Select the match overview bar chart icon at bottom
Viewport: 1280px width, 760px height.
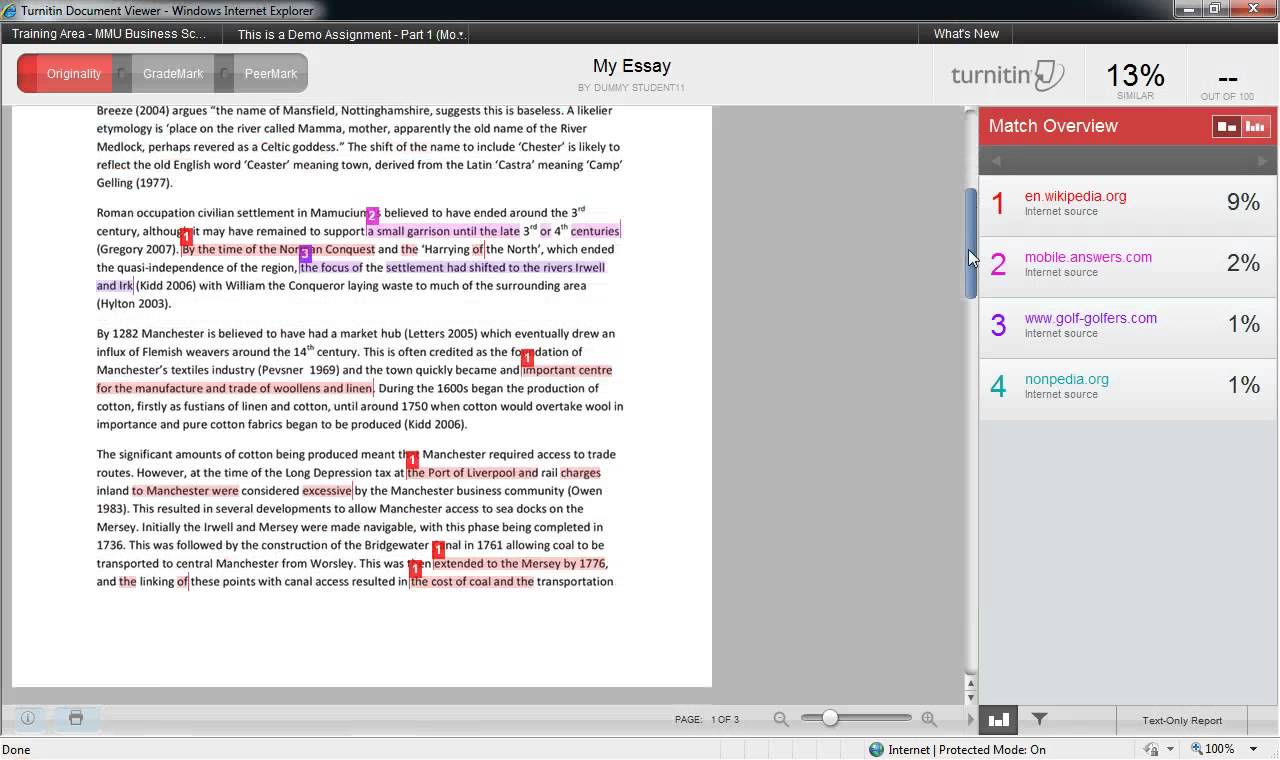997,719
